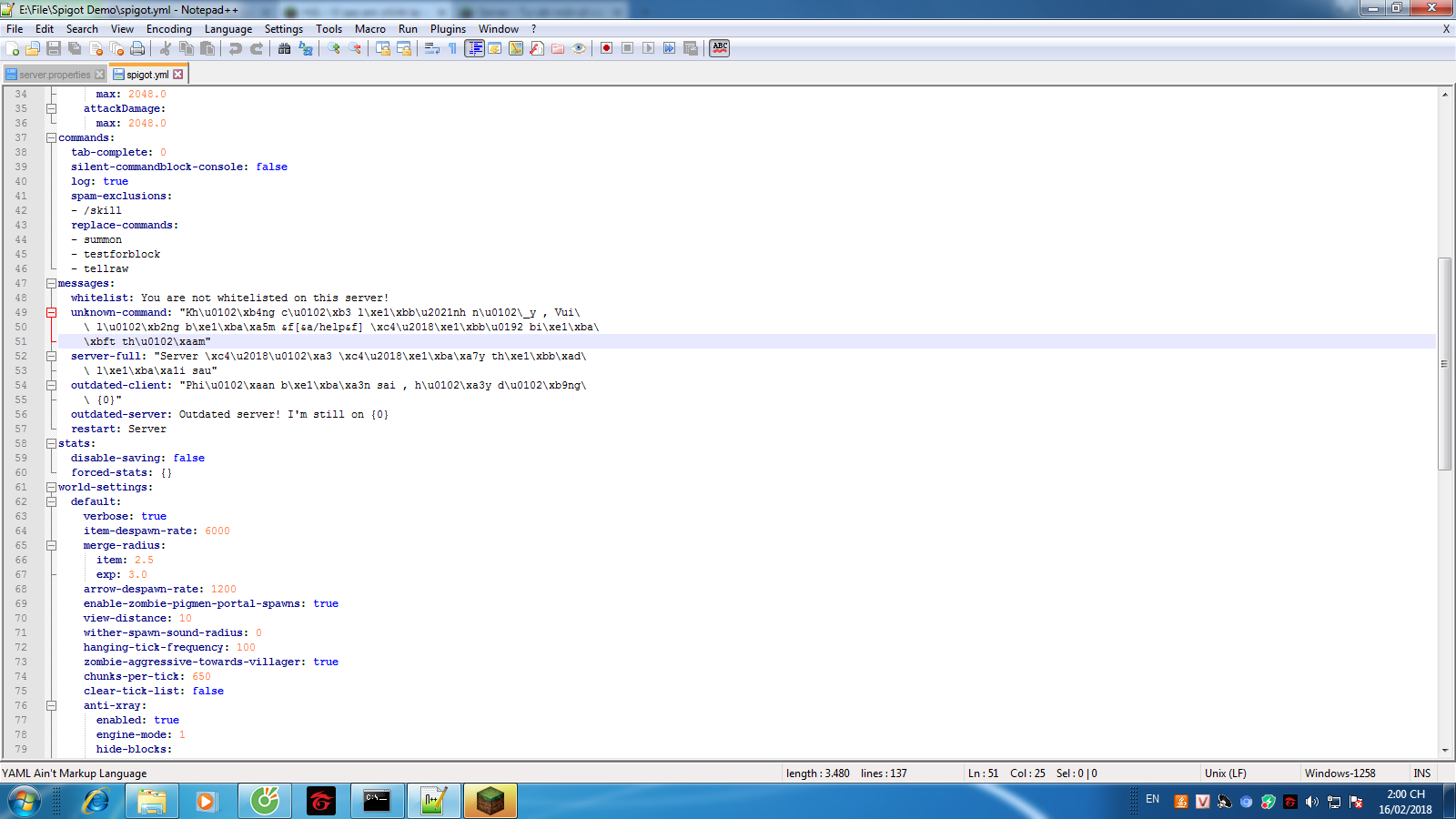The width and height of the screenshot is (1456, 819).
Task: Click the Run macro multiple times icon
Action: coord(669,48)
